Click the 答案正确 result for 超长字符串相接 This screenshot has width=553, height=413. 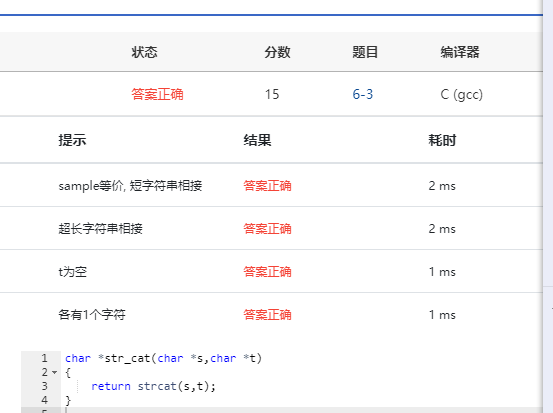tap(267, 229)
